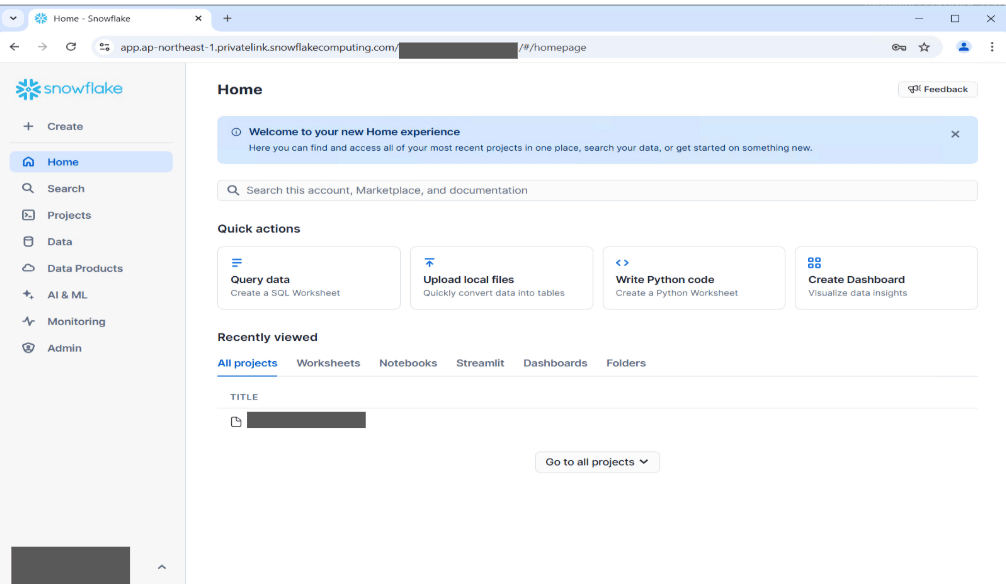The height and width of the screenshot is (584, 1006).
Task: Click the browser reload icon
Action: [x=71, y=47]
